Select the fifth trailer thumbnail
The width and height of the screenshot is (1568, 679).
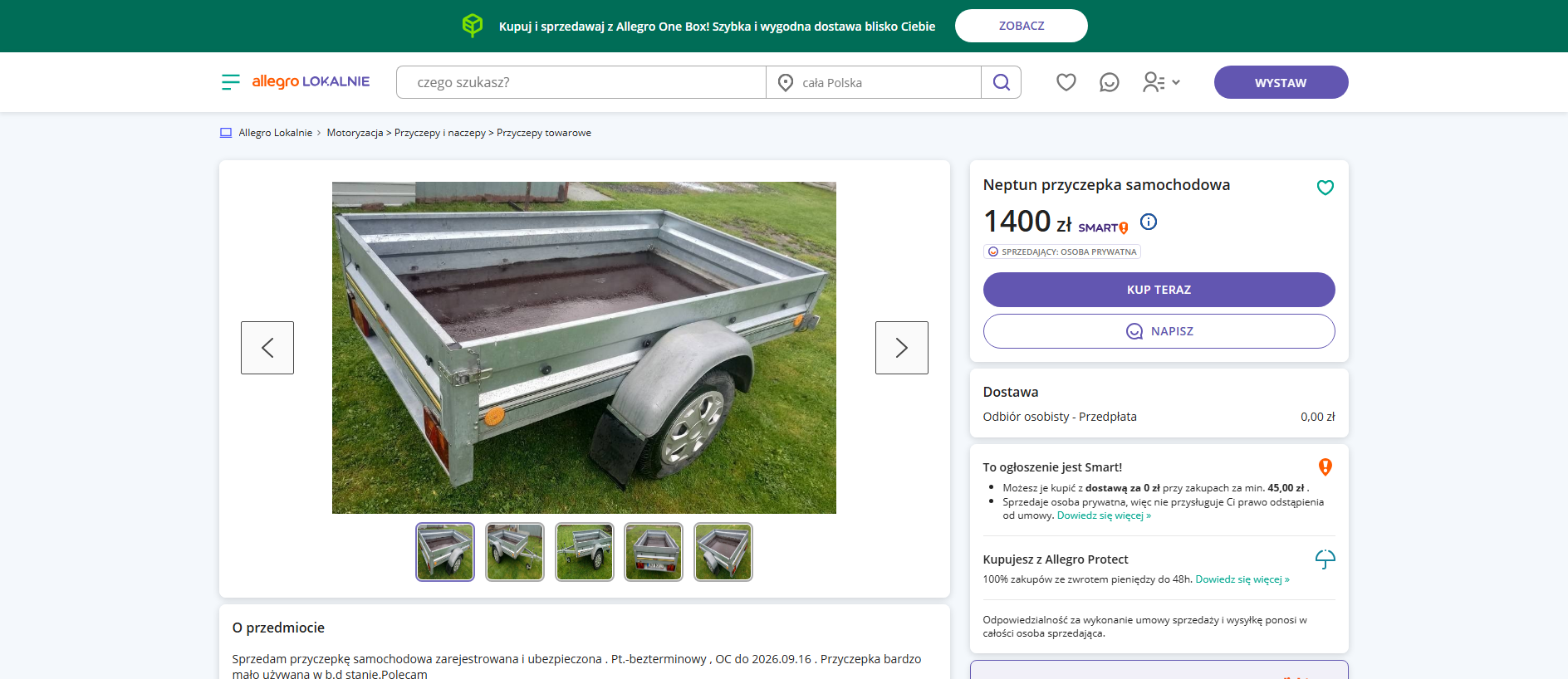coord(723,552)
